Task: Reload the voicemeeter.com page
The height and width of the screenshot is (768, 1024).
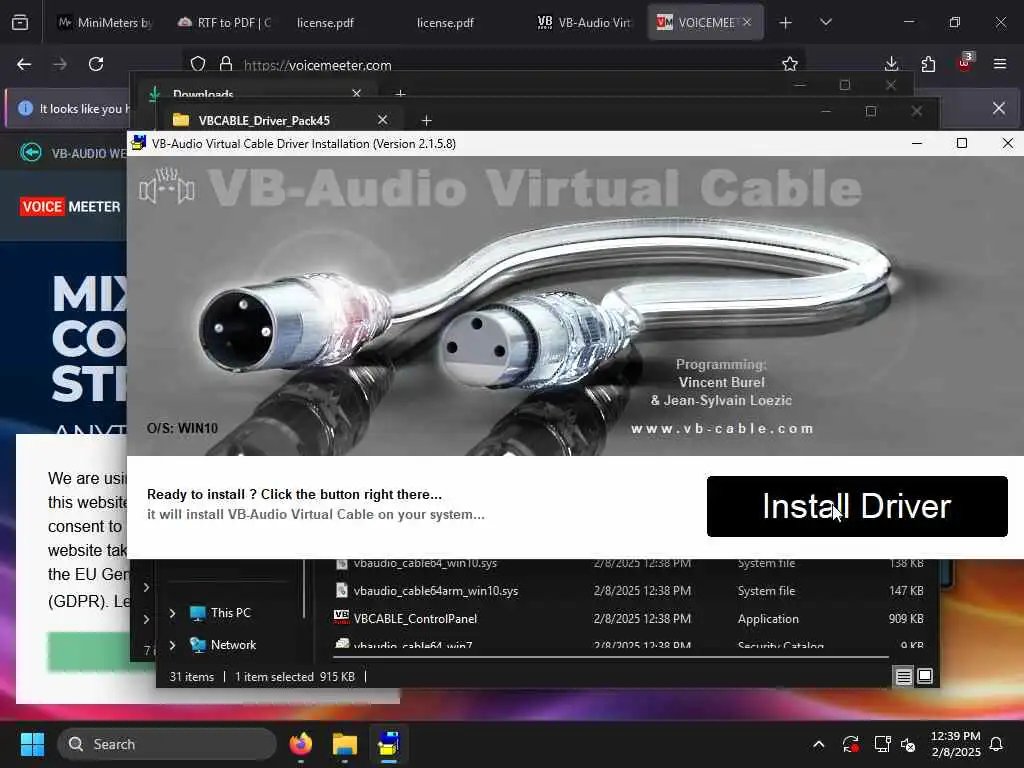Action: [96, 64]
